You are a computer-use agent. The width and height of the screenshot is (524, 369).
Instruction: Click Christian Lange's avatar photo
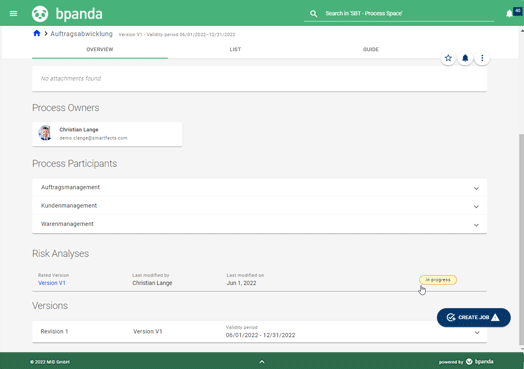pos(45,133)
